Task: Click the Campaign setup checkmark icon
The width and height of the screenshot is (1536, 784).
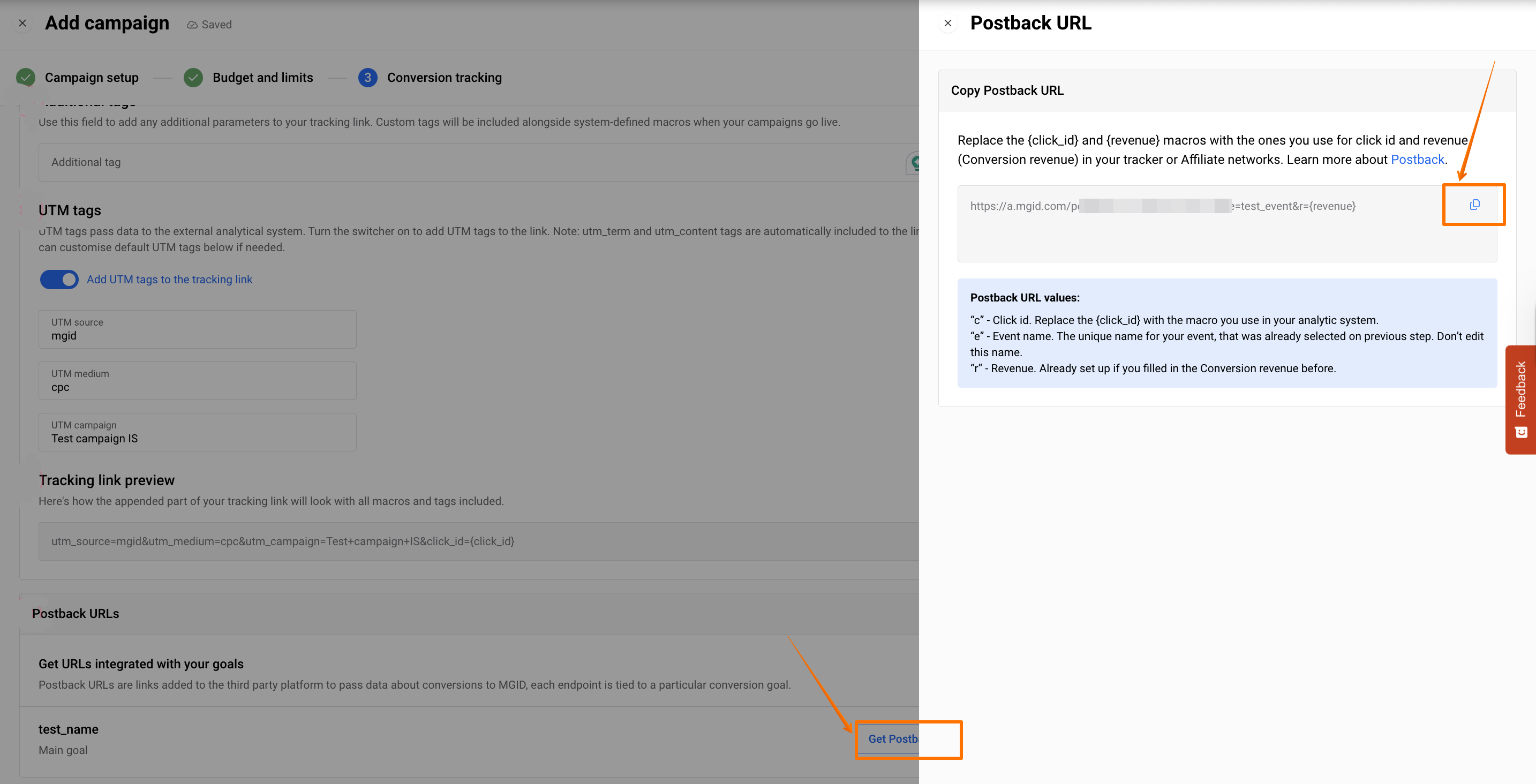Action: [26, 78]
